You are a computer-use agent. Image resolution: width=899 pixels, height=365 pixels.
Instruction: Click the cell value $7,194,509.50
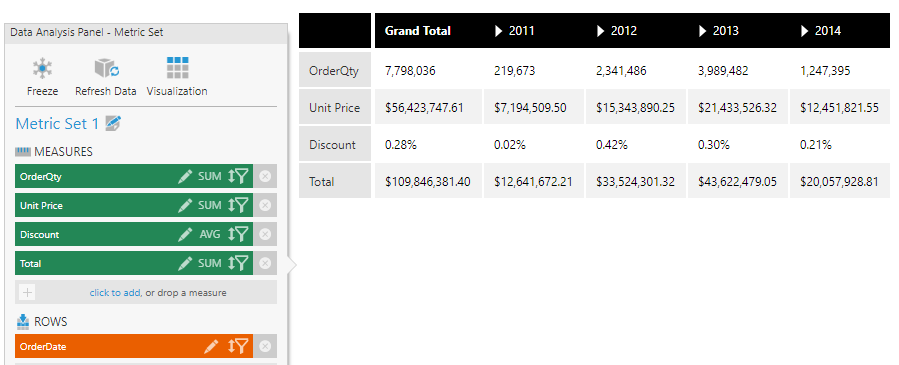[x=530, y=108]
